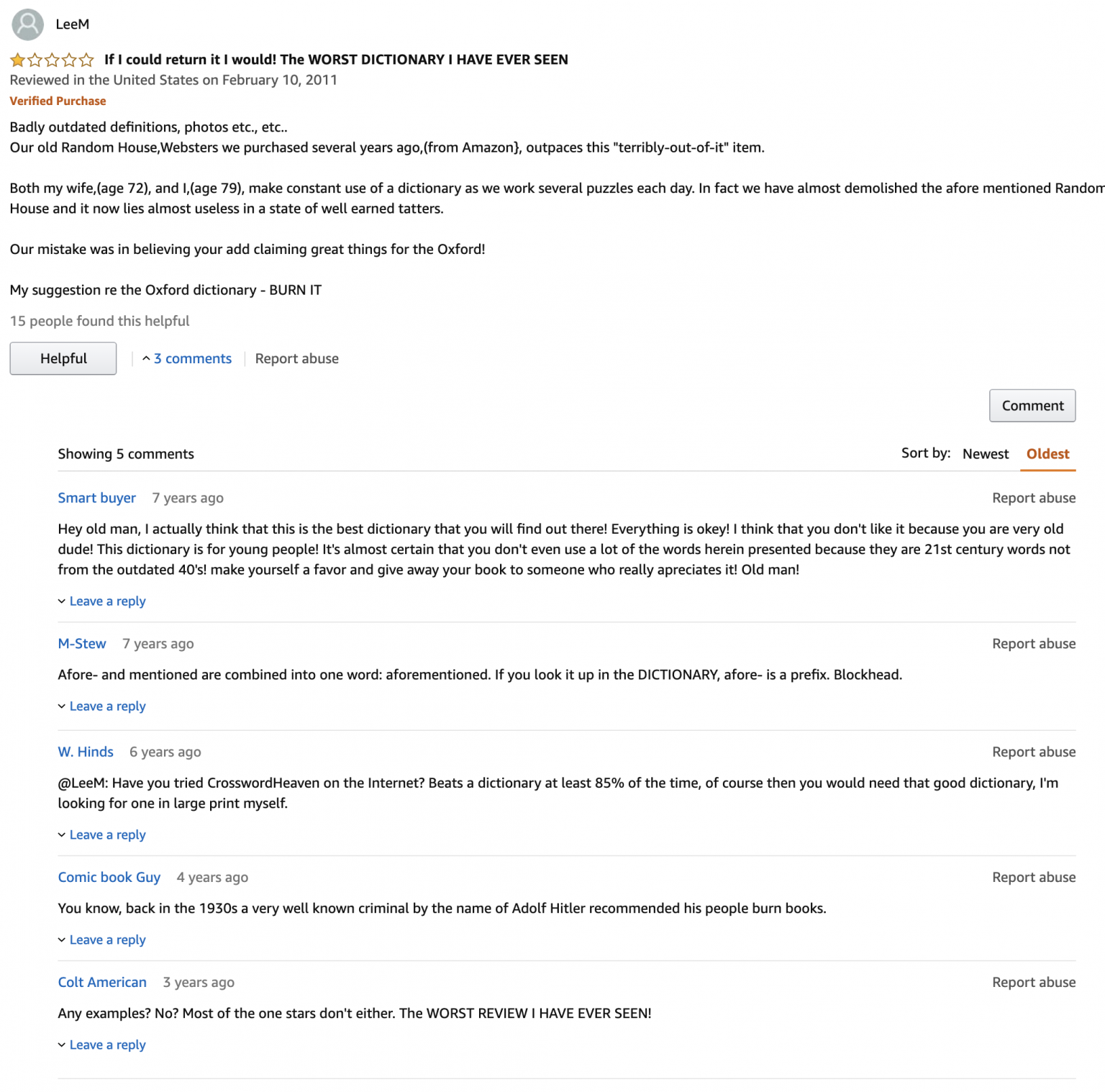
Task: Click the review title about worst dictionary
Action: click(337, 60)
